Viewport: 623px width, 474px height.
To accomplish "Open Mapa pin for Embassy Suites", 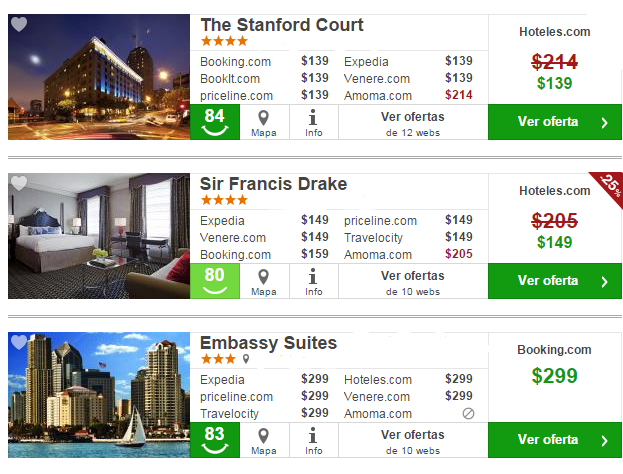I will (x=264, y=440).
